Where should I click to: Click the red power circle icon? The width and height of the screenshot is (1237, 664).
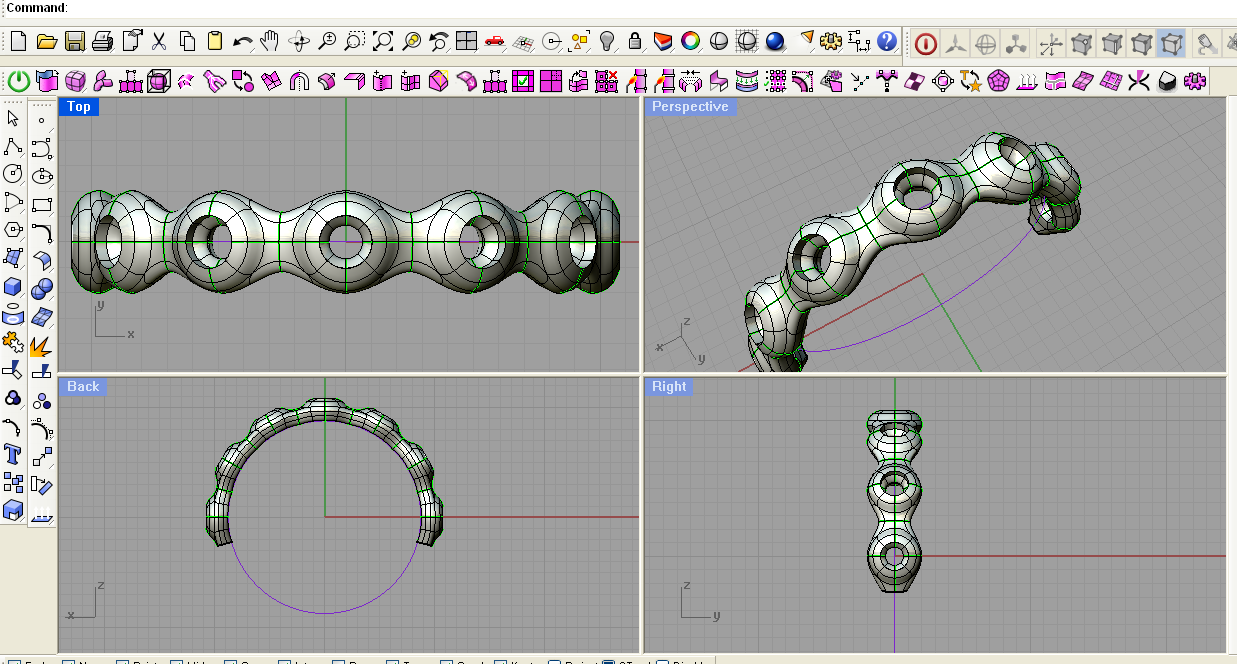point(926,44)
